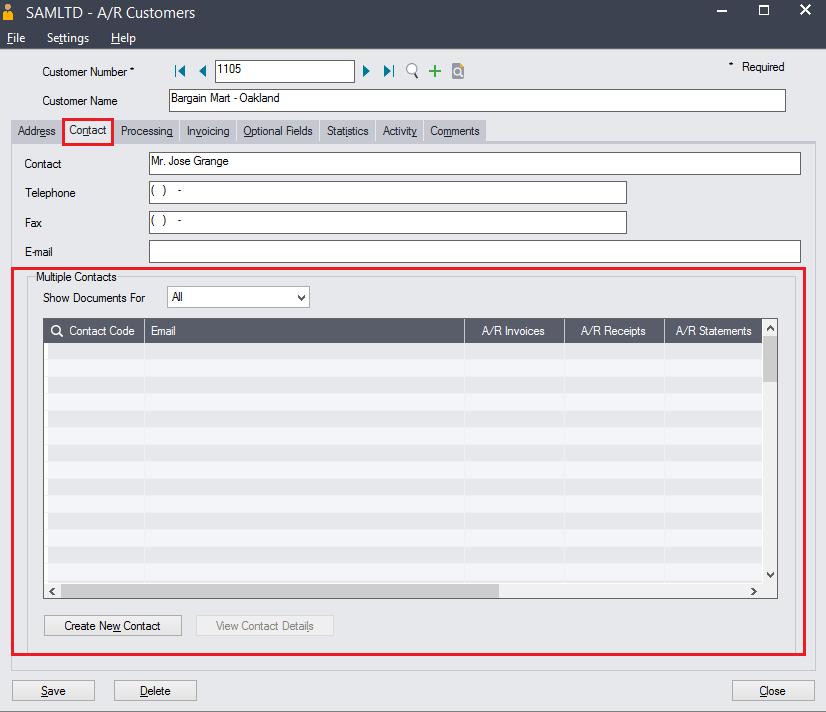This screenshot has height=712, width=826.
Task: Open the customer inquiry icon beside plus
Action: [458, 71]
